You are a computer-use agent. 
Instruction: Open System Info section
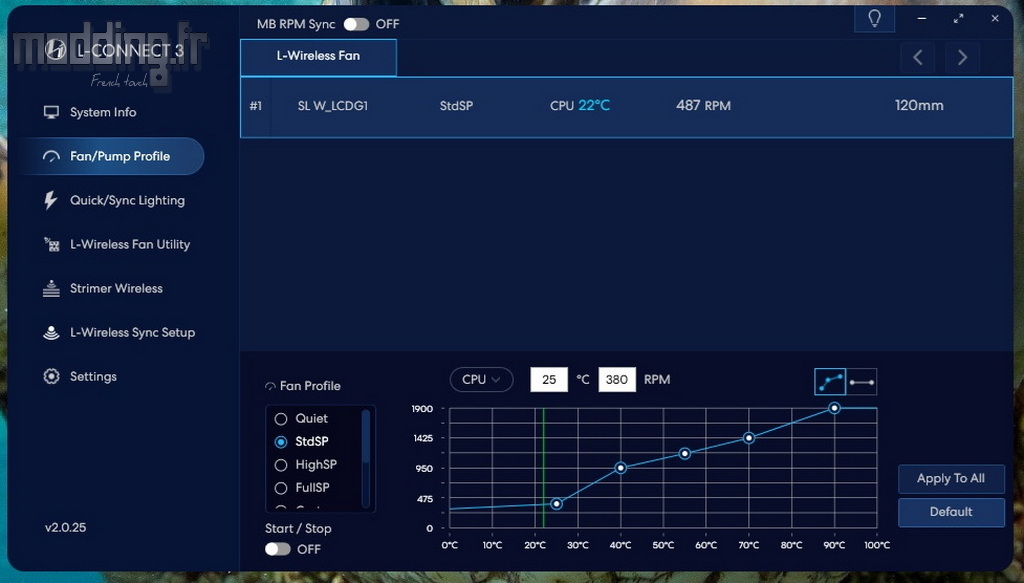103,112
